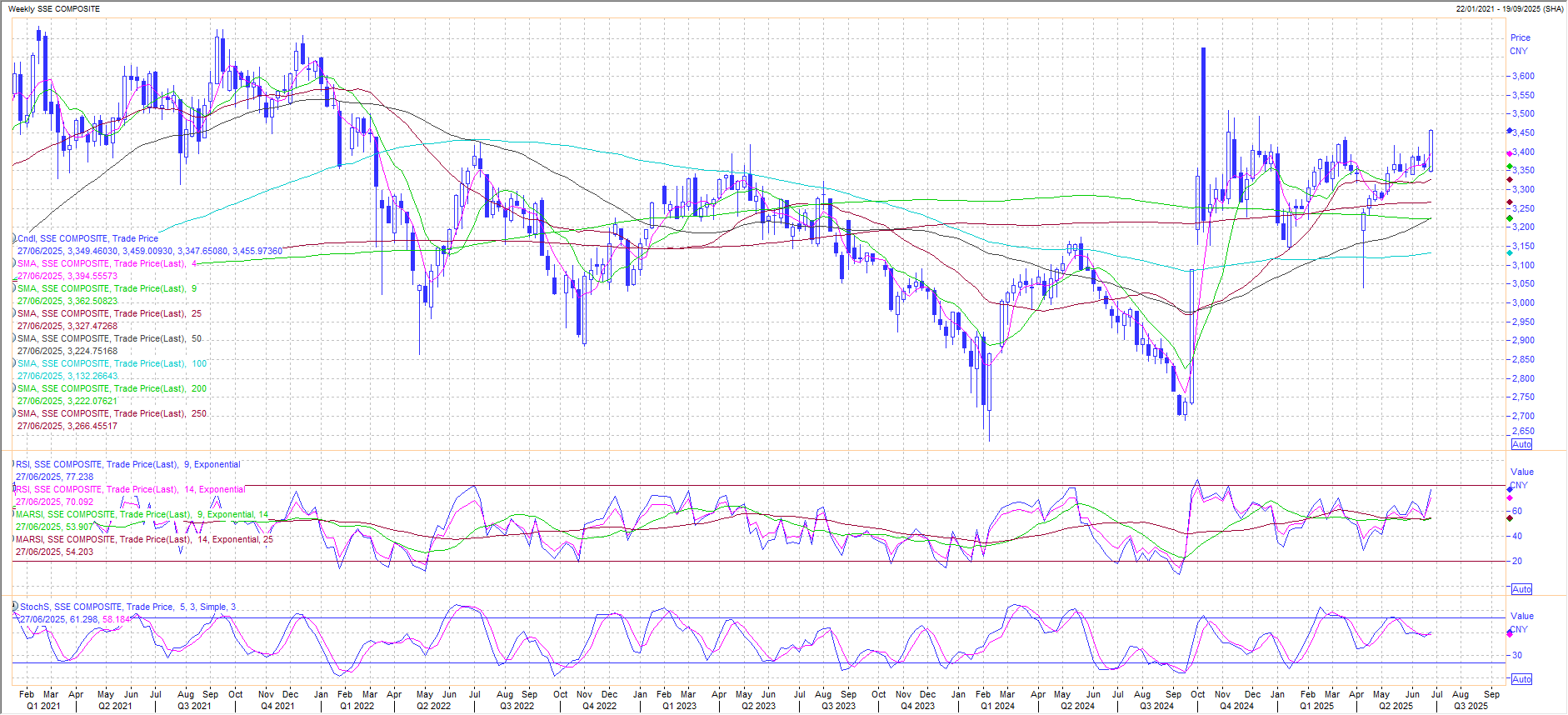This screenshot has width=1568, height=715.
Task: Click RSI value '27/06/2025, 77.238'
Action: point(54,477)
